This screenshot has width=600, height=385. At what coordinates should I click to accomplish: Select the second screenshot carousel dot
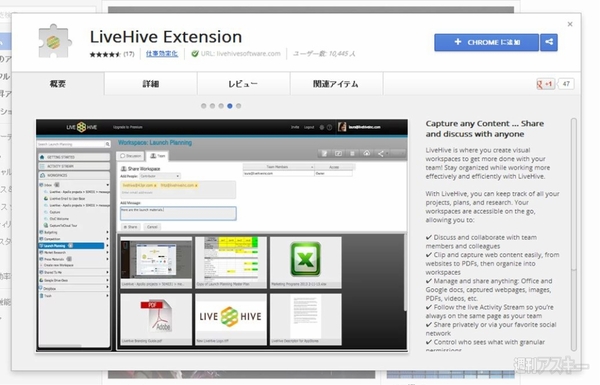212,106
